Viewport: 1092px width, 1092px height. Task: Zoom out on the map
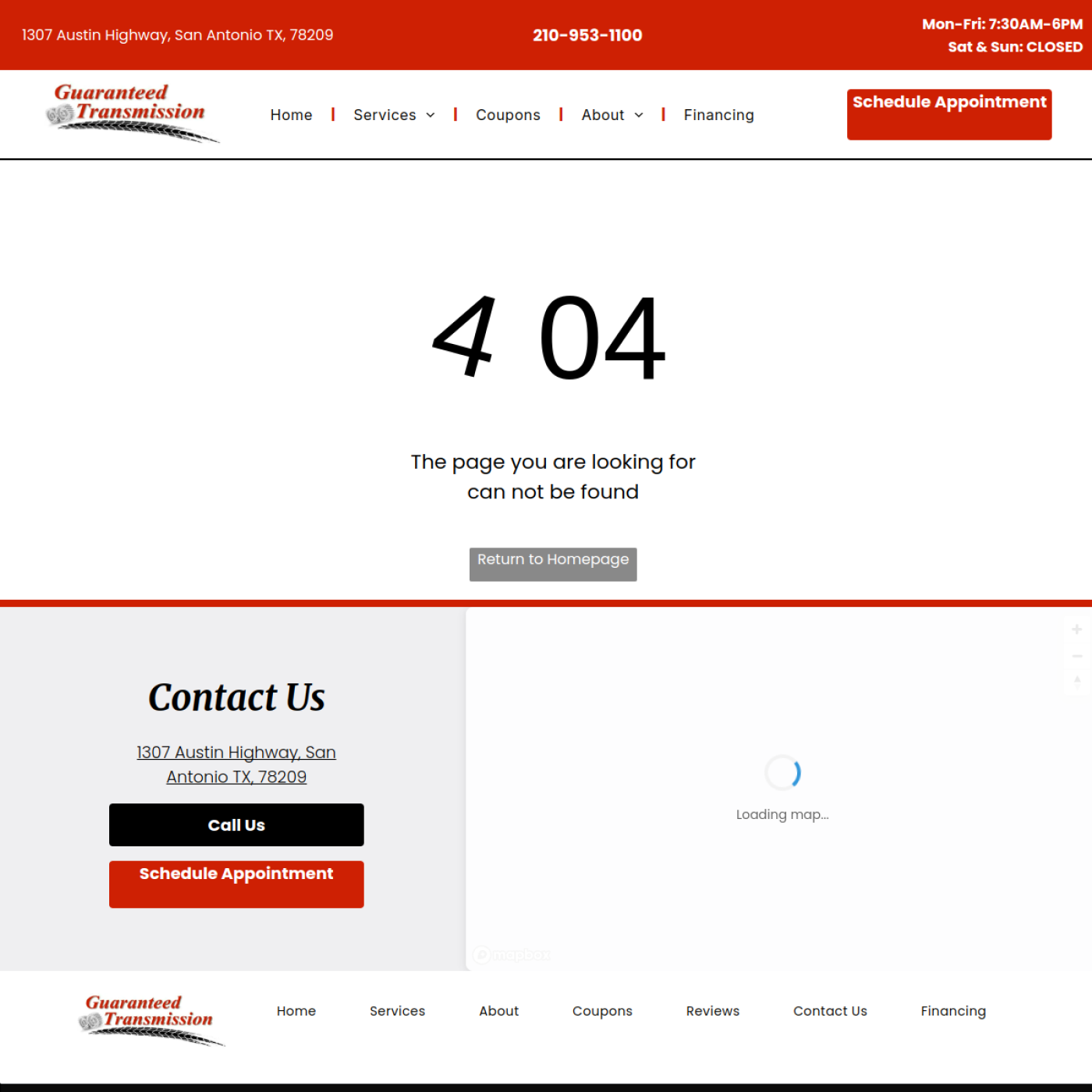1076,656
